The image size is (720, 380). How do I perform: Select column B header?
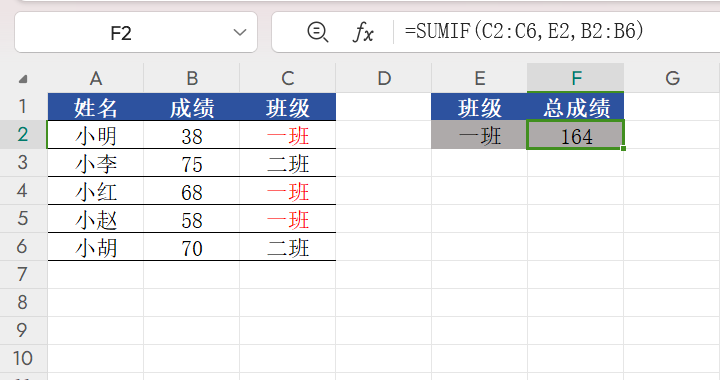click(x=191, y=78)
